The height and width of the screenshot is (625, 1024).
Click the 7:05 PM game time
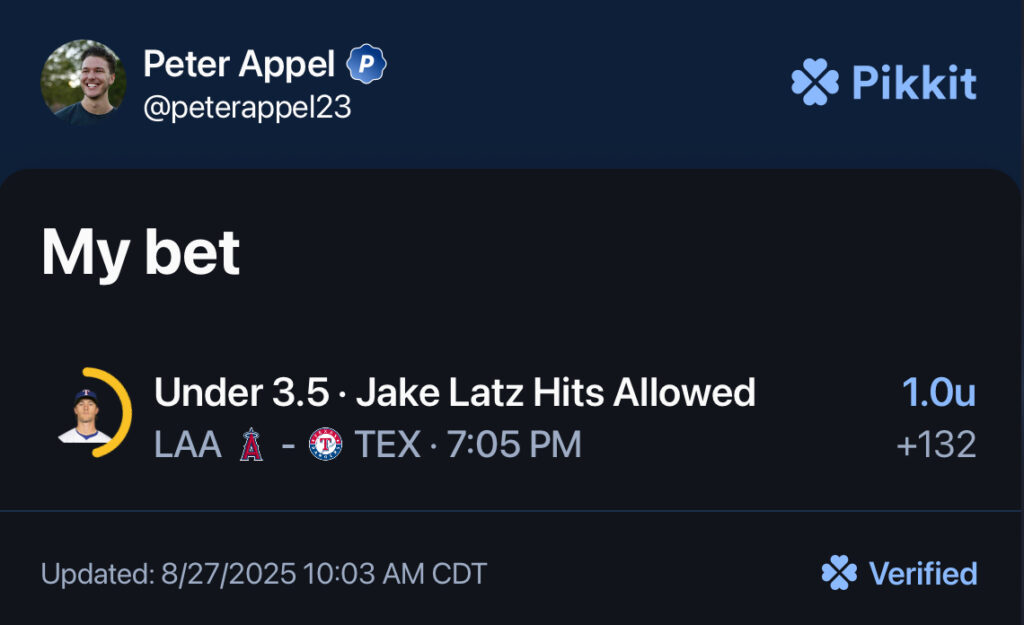tap(514, 445)
